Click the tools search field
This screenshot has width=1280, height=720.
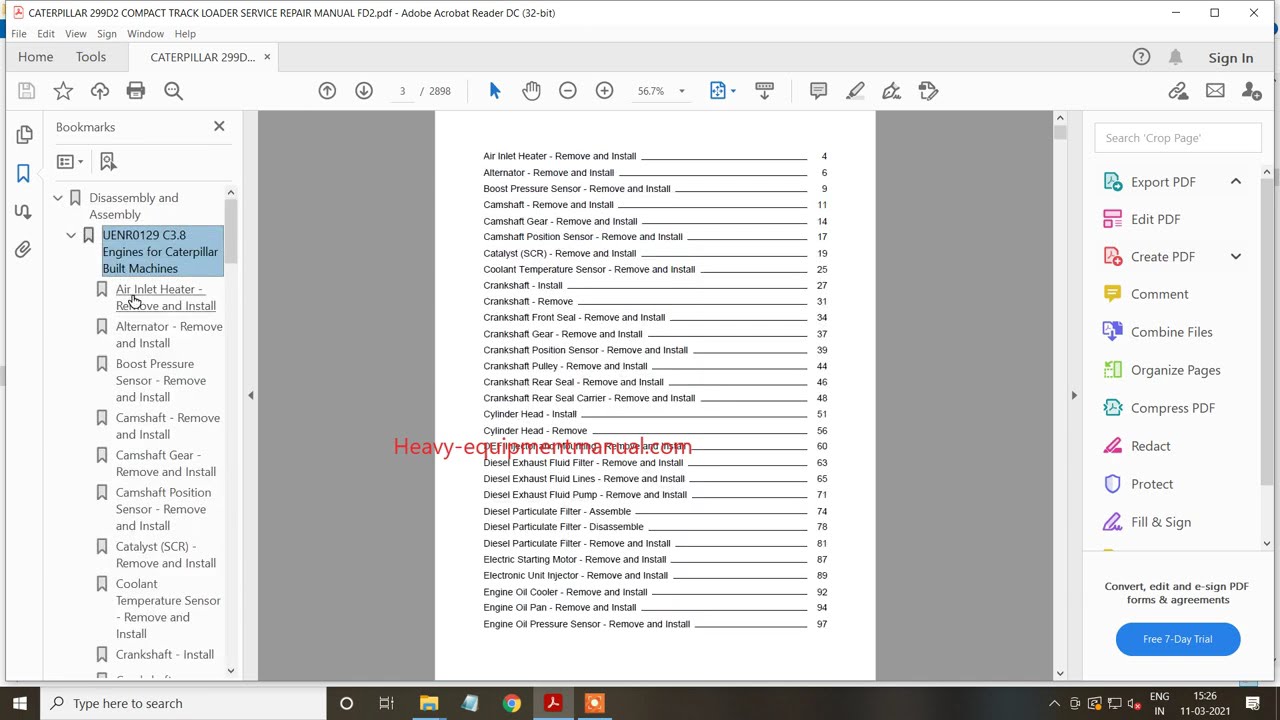coord(1178,138)
